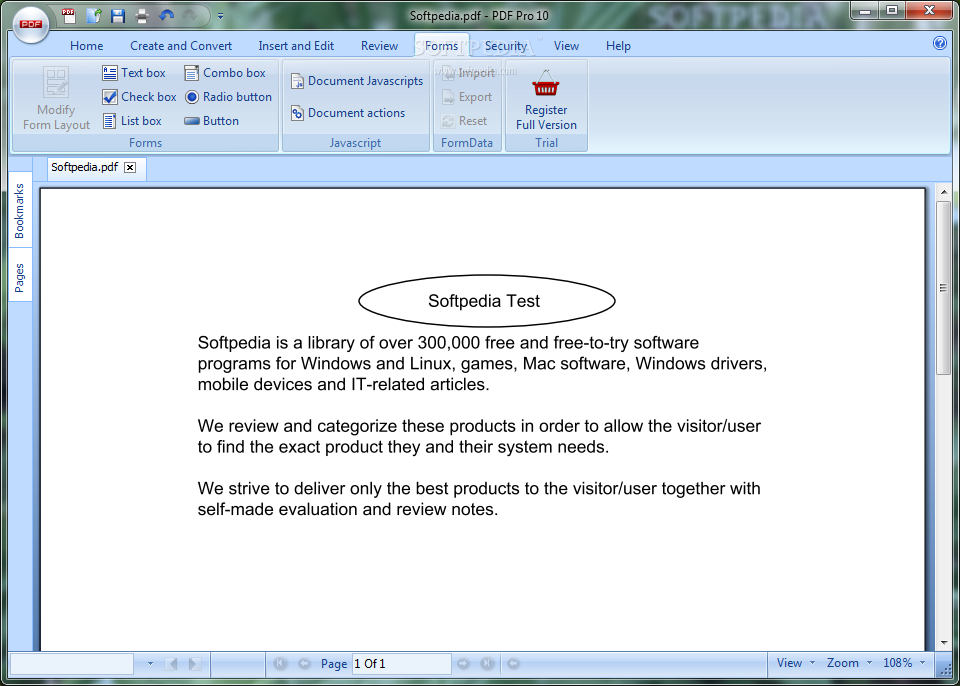Open the View dropdown in status bar

(795, 663)
